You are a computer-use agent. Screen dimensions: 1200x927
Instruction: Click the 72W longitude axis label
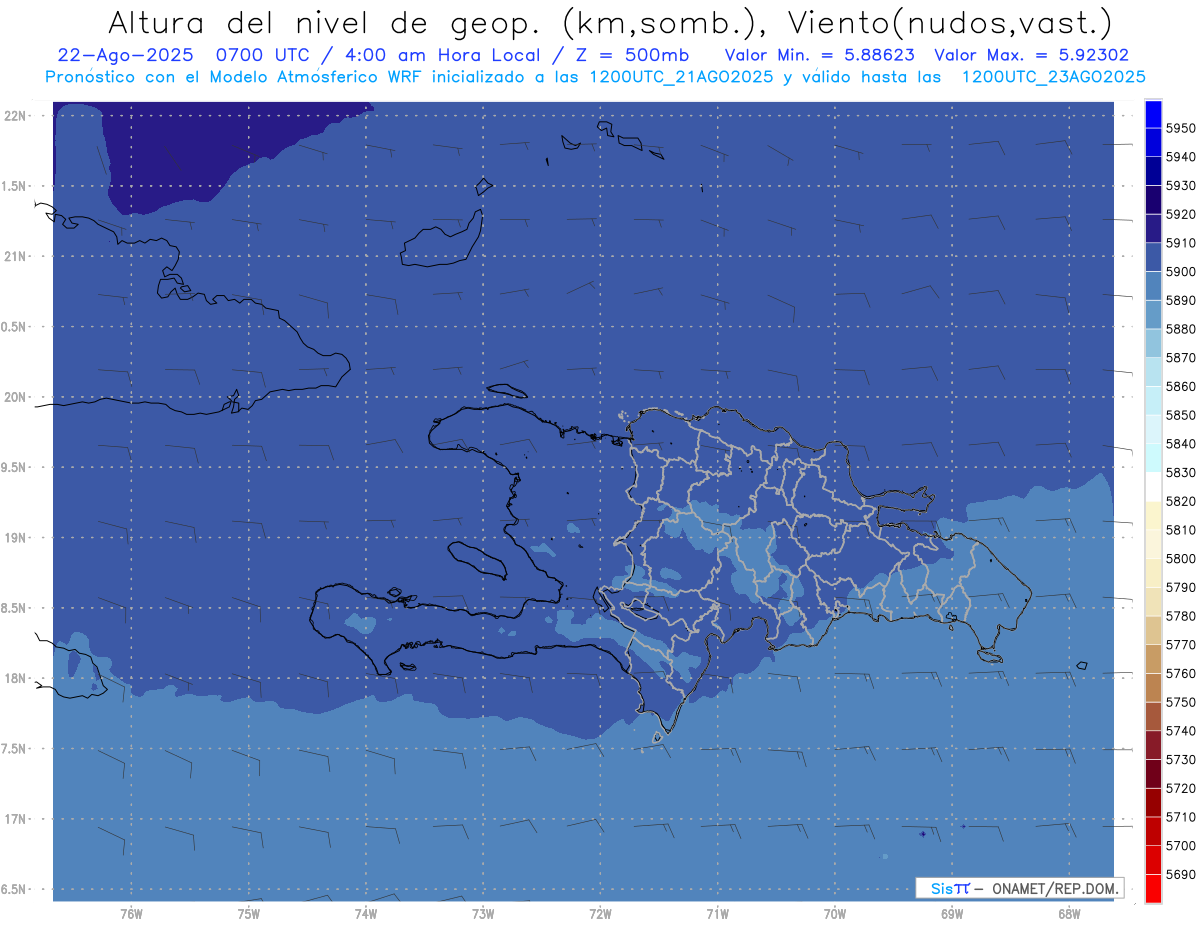coord(600,914)
